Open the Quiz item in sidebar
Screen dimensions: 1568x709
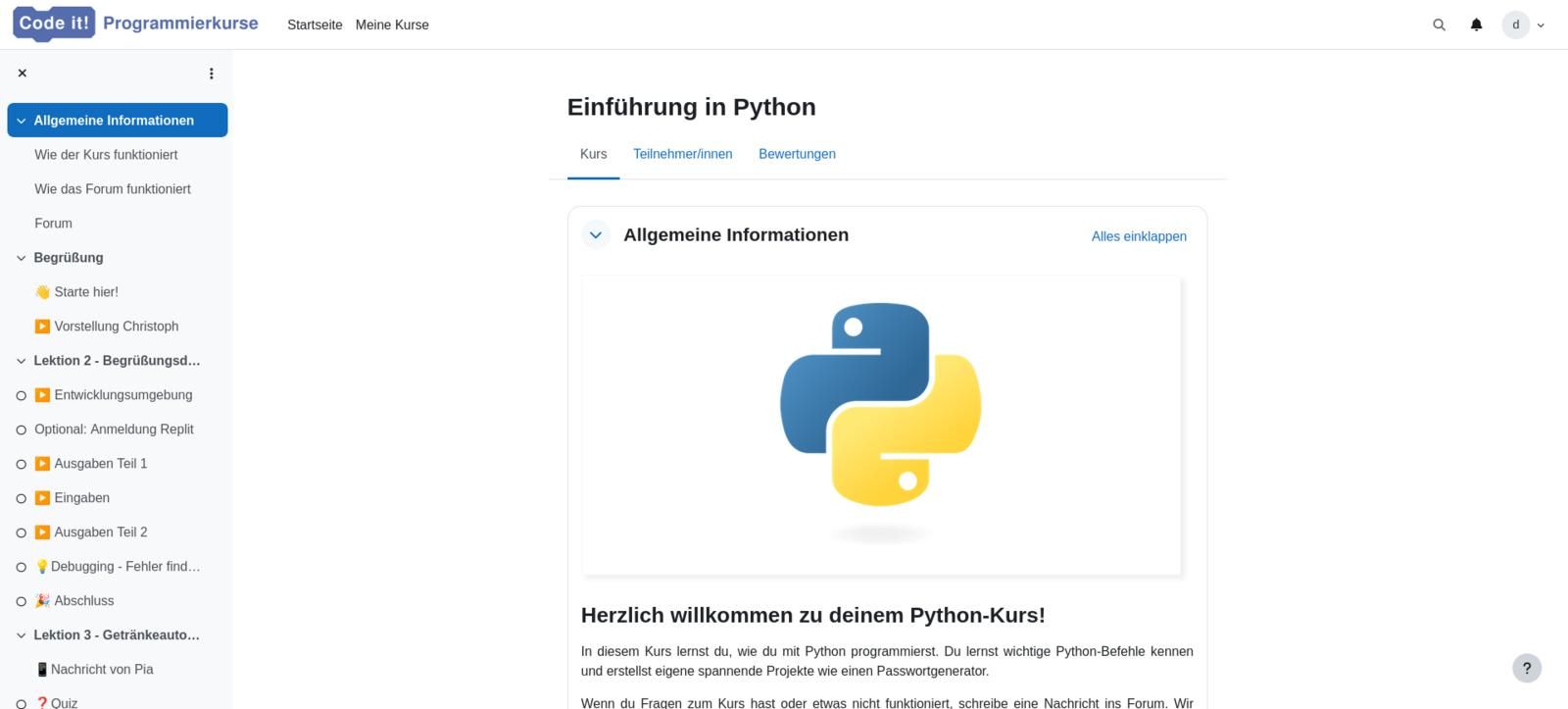pyautogui.click(x=56, y=702)
